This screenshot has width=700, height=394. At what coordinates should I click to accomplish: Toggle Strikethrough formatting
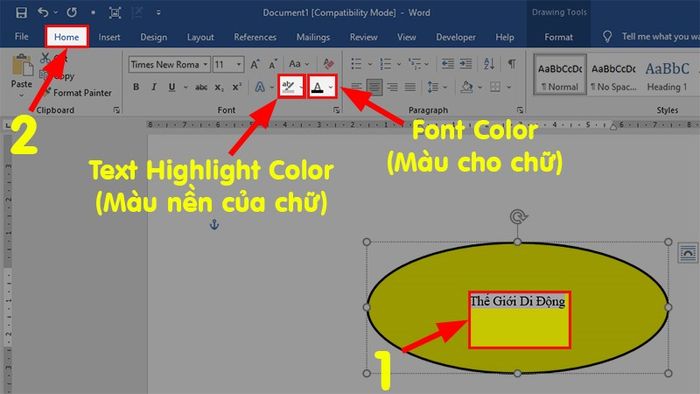[x=201, y=87]
